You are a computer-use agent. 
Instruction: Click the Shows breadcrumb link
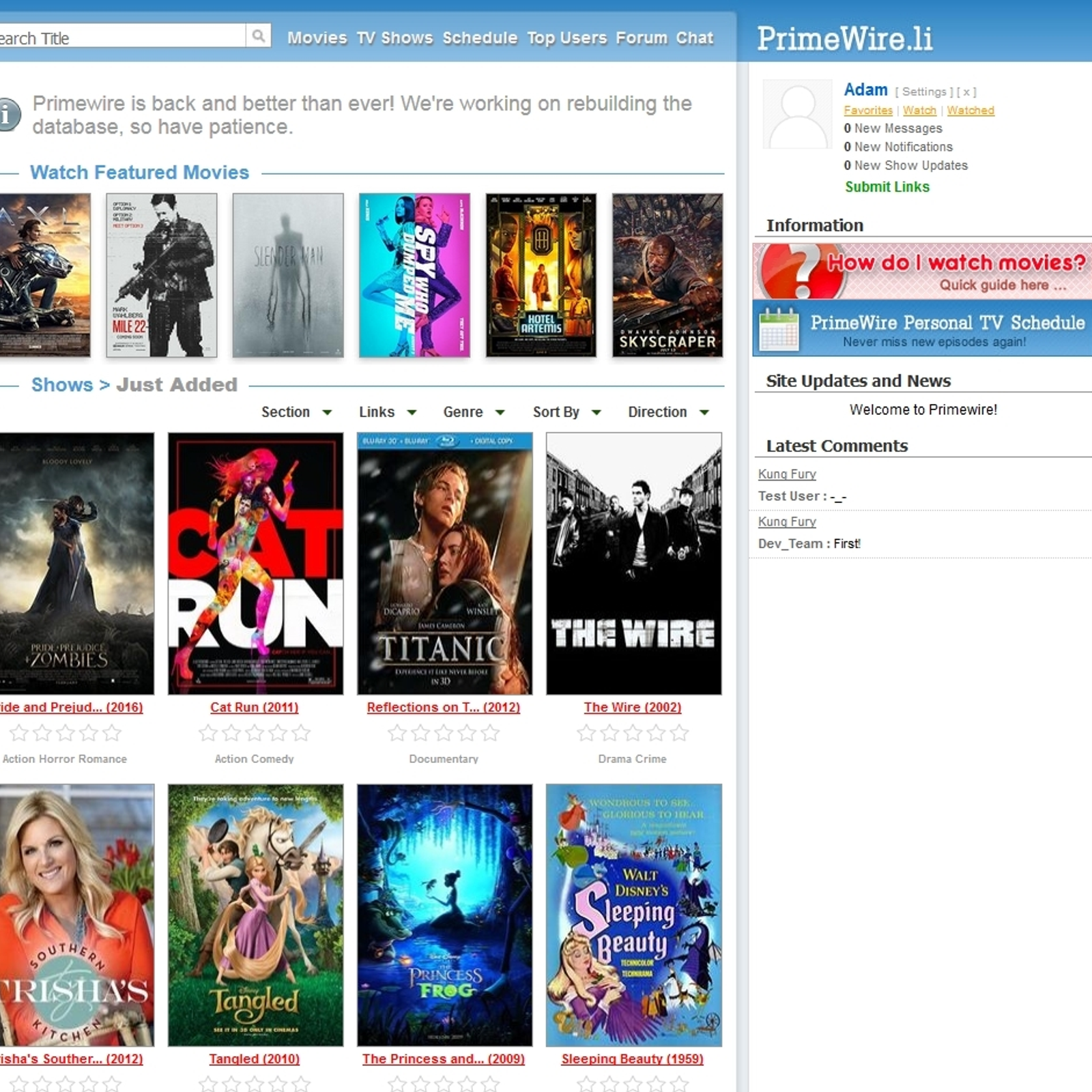click(x=62, y=384)
